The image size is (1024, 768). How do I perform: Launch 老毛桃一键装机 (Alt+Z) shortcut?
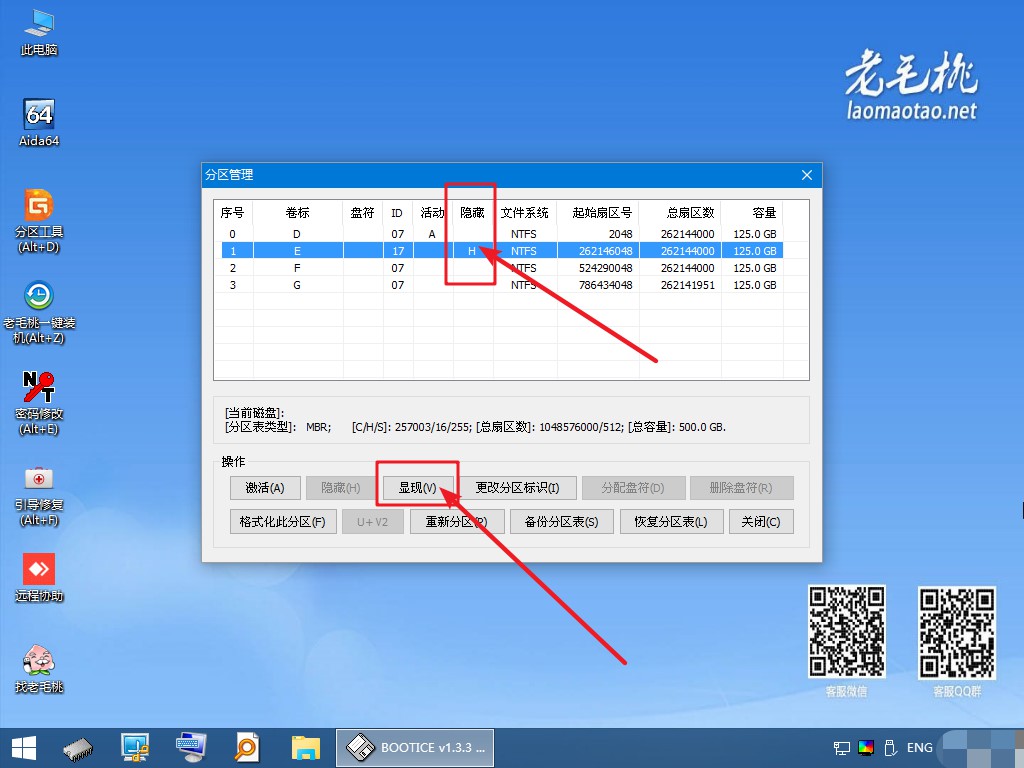click(39, 312)
